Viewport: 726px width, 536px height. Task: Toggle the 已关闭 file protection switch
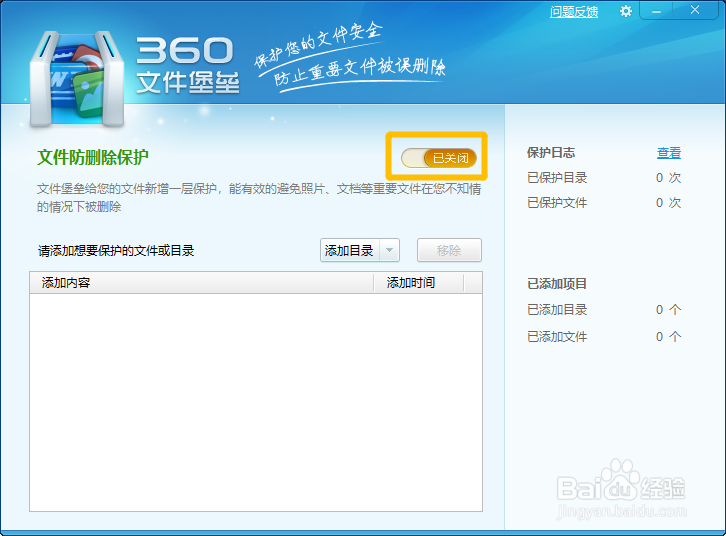point(438,158)
